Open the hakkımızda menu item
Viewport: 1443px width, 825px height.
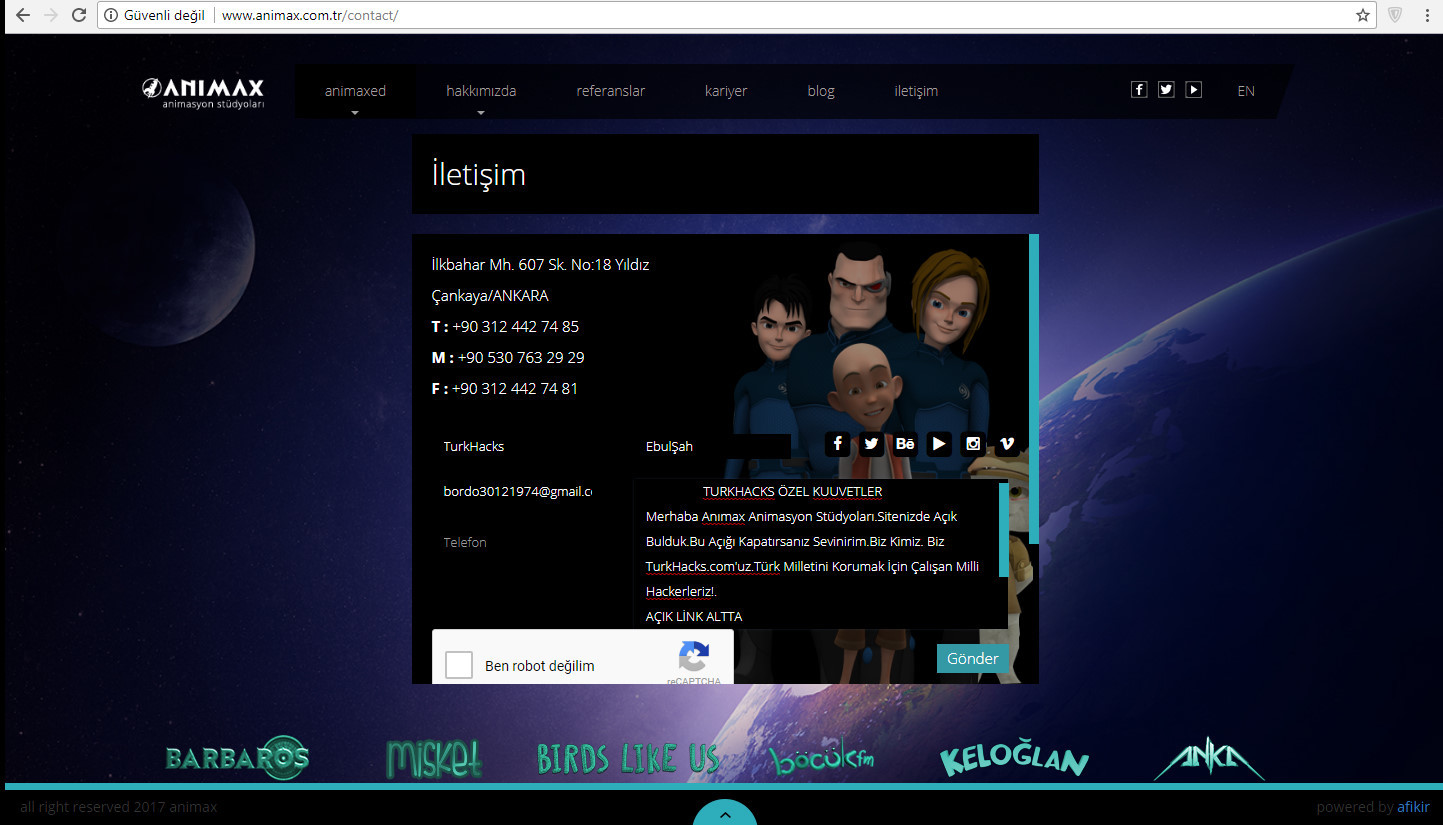[x=481, y=91]
